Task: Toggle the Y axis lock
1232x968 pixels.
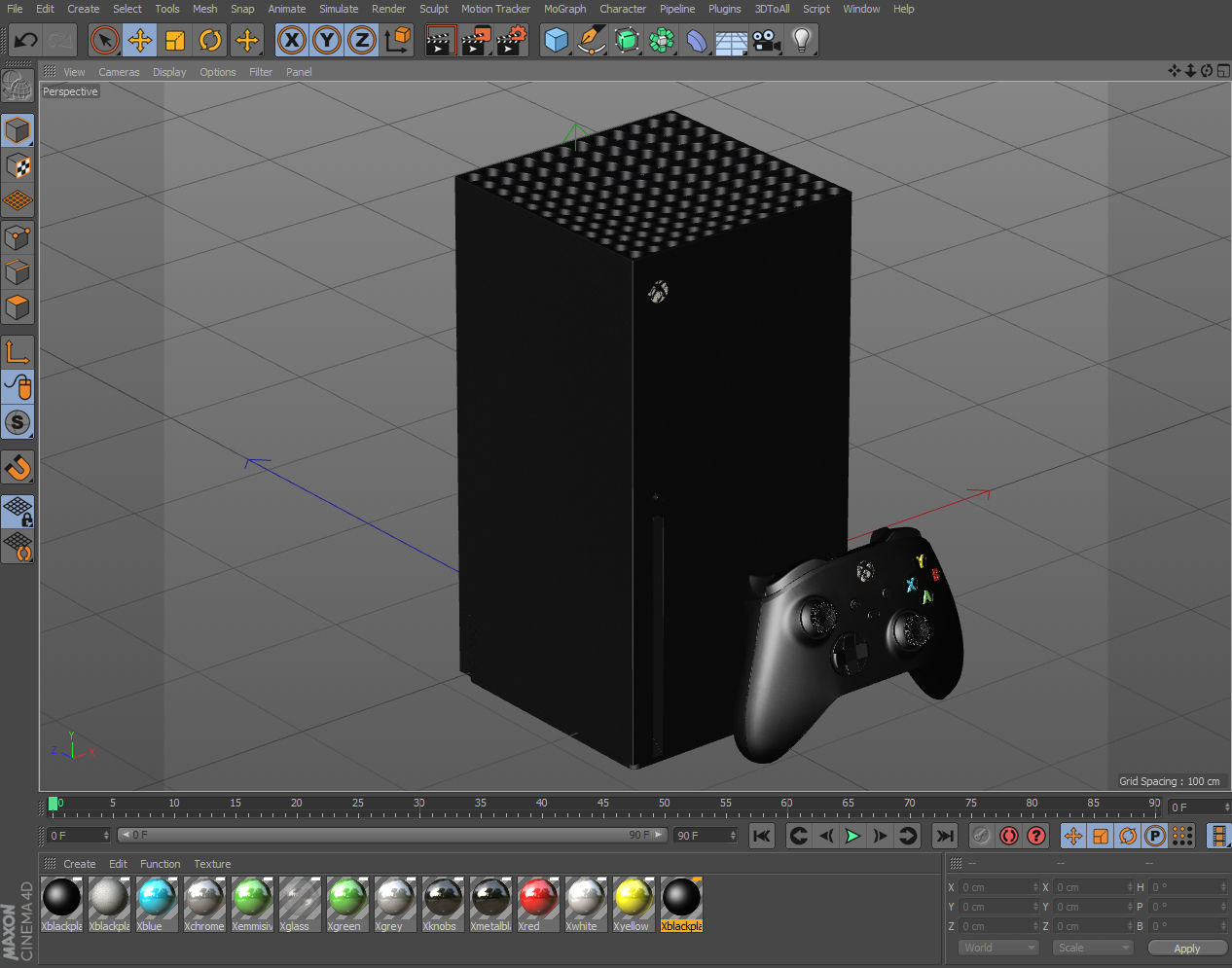Action: (327, 41)
